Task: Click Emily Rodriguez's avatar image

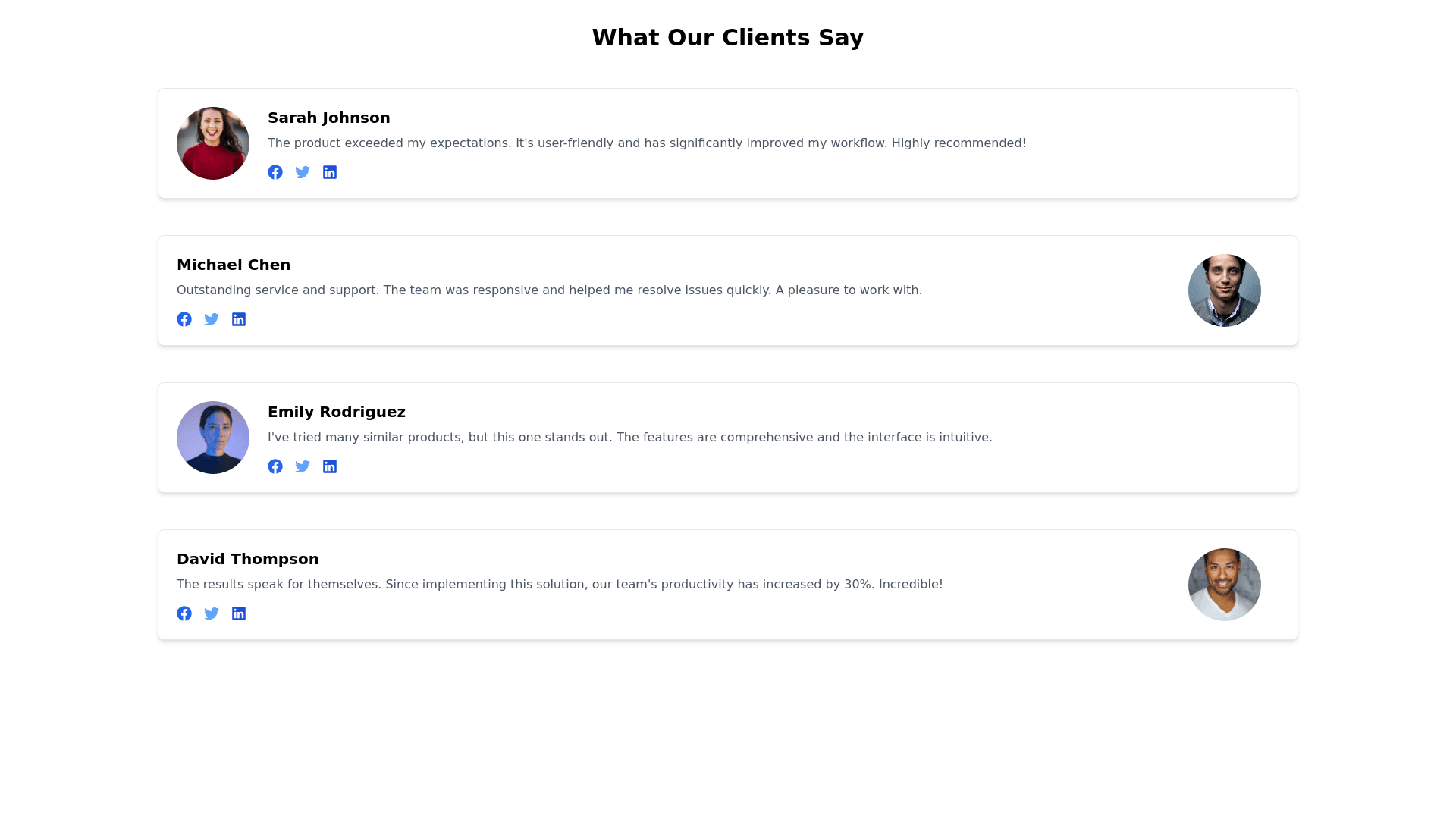Action: click(213, 438)
